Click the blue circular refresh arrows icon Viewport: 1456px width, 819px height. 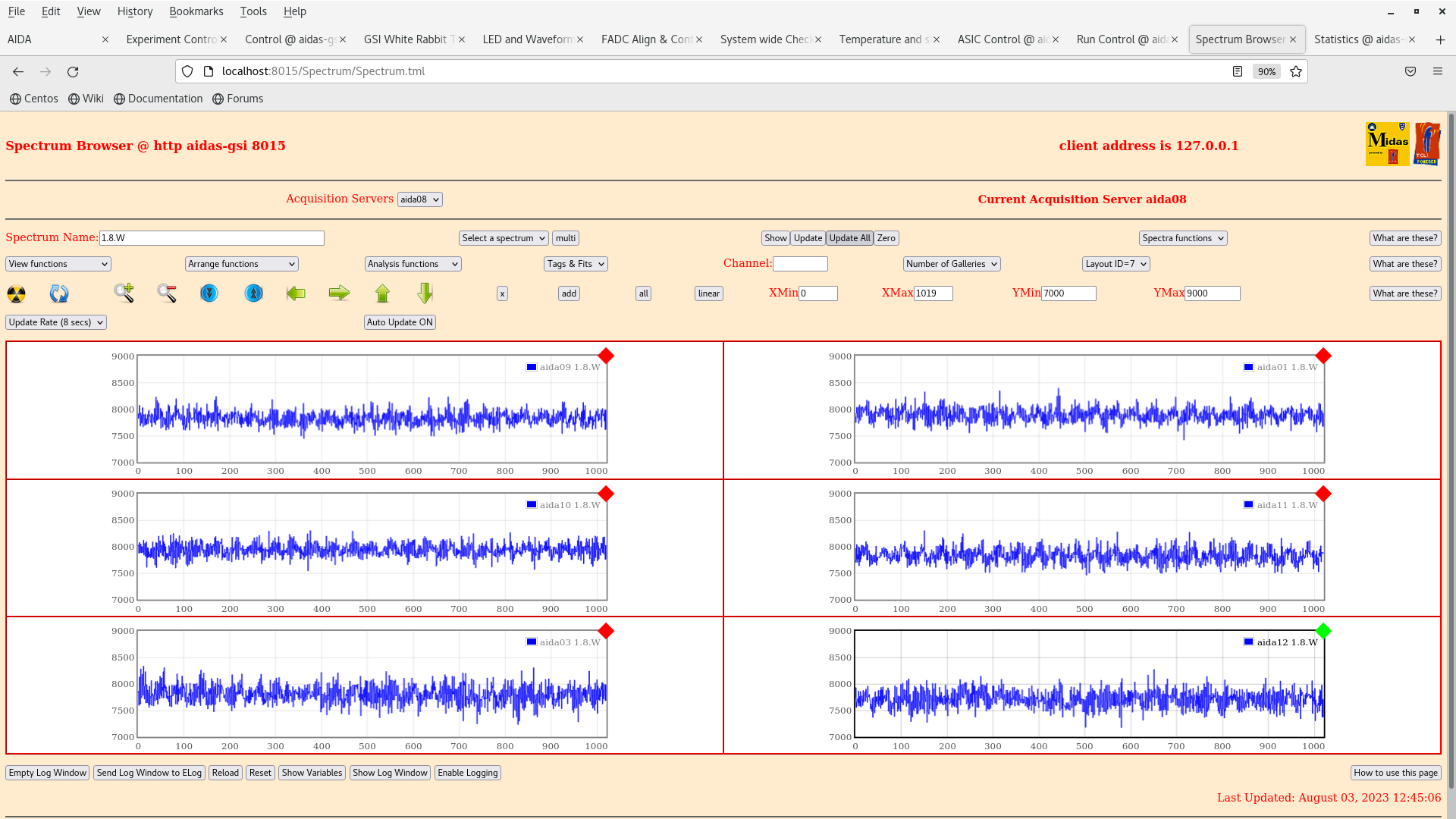[x=59, y=293]
